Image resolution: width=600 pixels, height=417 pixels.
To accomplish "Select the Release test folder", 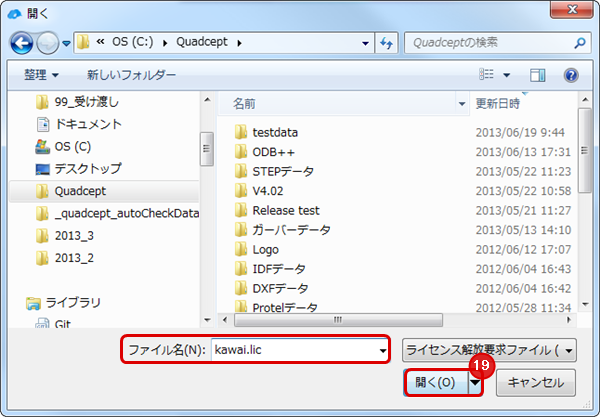I will pos(286,210).
